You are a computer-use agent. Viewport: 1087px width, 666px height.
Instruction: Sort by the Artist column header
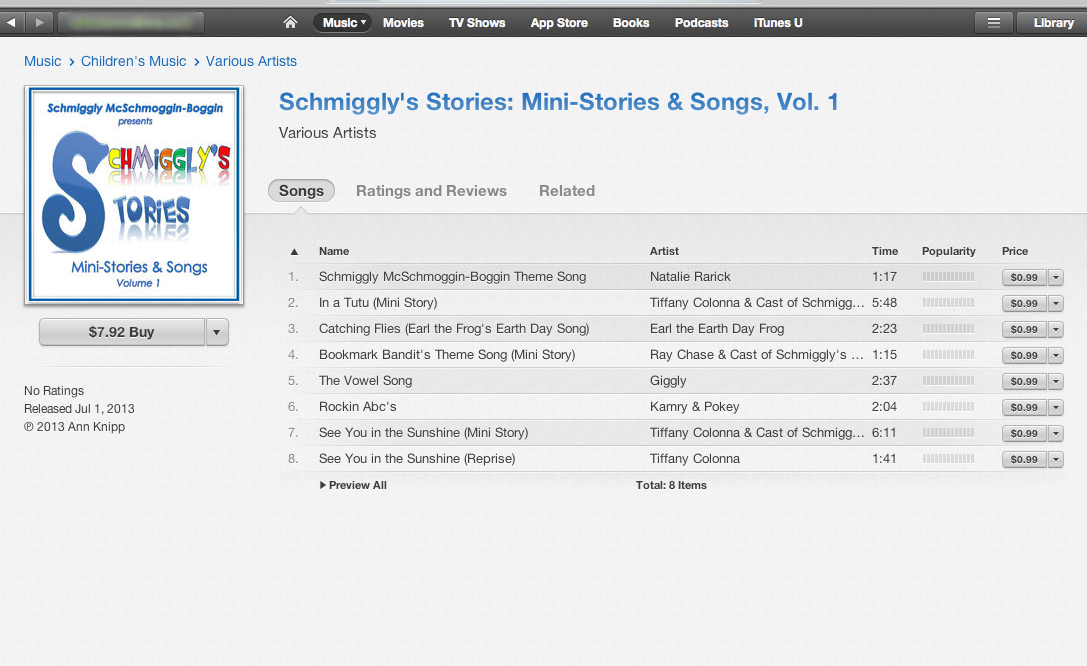click(664, 251)
